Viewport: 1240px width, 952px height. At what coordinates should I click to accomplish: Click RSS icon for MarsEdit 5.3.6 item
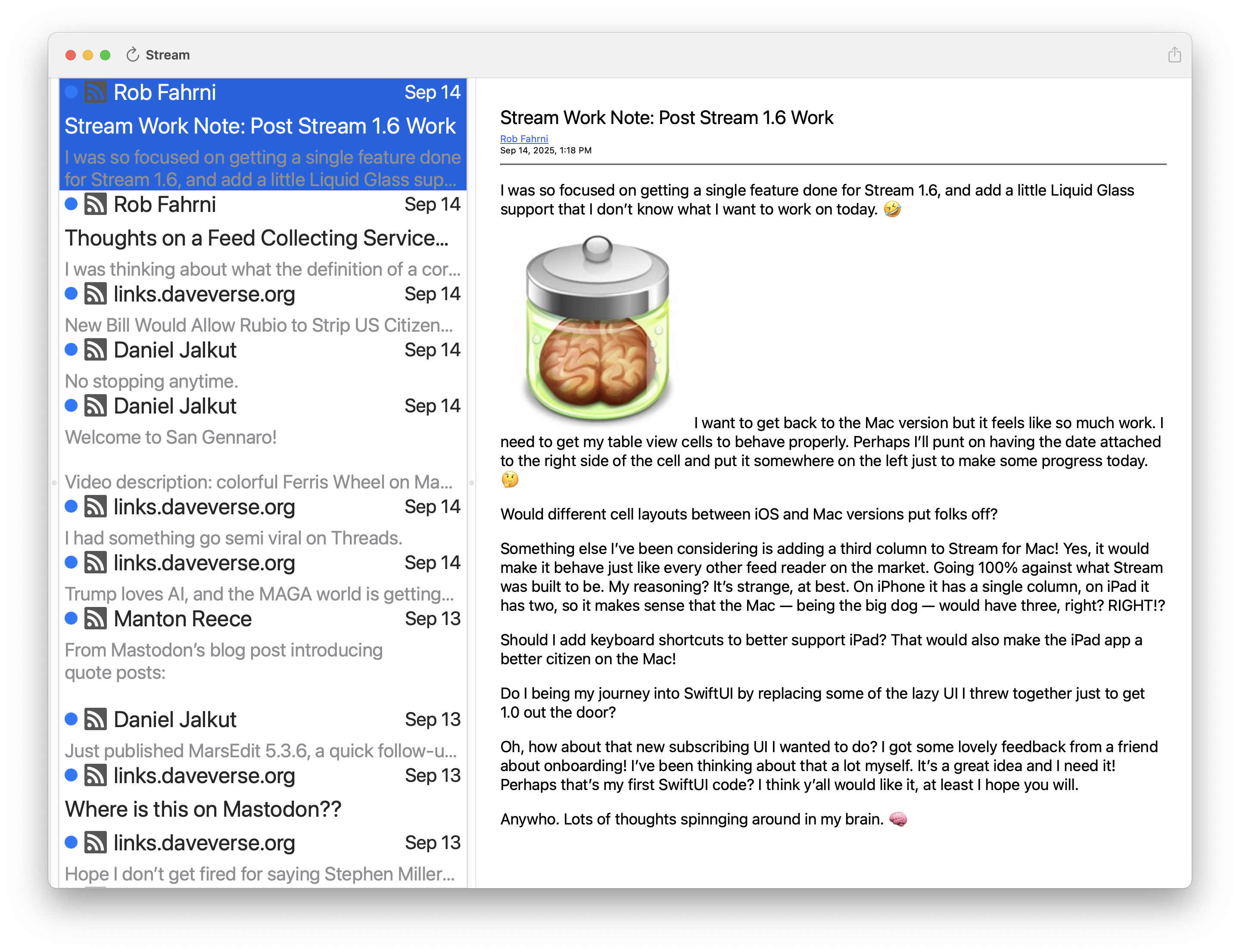click(x=95, y=719)
